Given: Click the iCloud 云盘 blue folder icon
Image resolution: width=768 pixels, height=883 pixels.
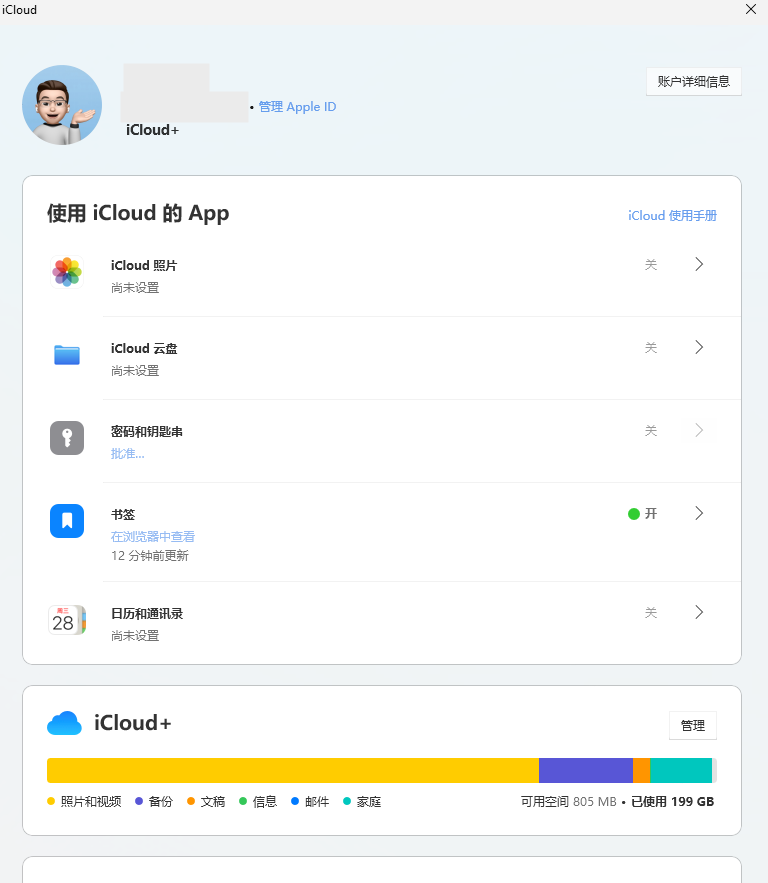Looking at the screenshot, I should (67, 355).
